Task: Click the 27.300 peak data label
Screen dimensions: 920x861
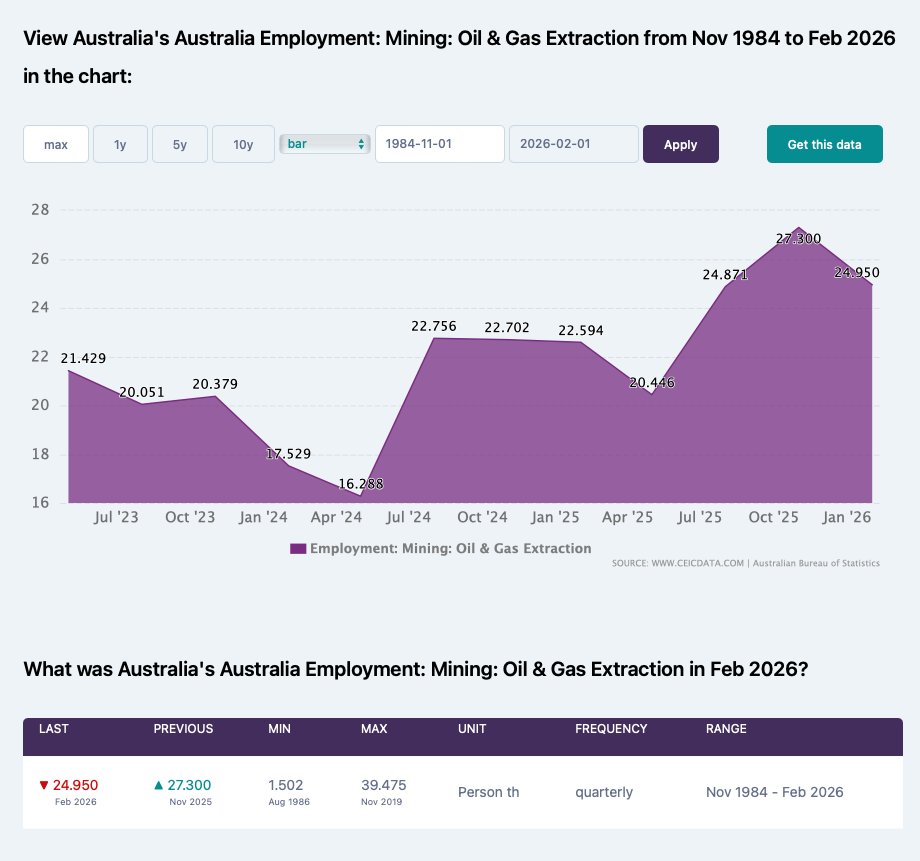Action: tap(798, 238)
